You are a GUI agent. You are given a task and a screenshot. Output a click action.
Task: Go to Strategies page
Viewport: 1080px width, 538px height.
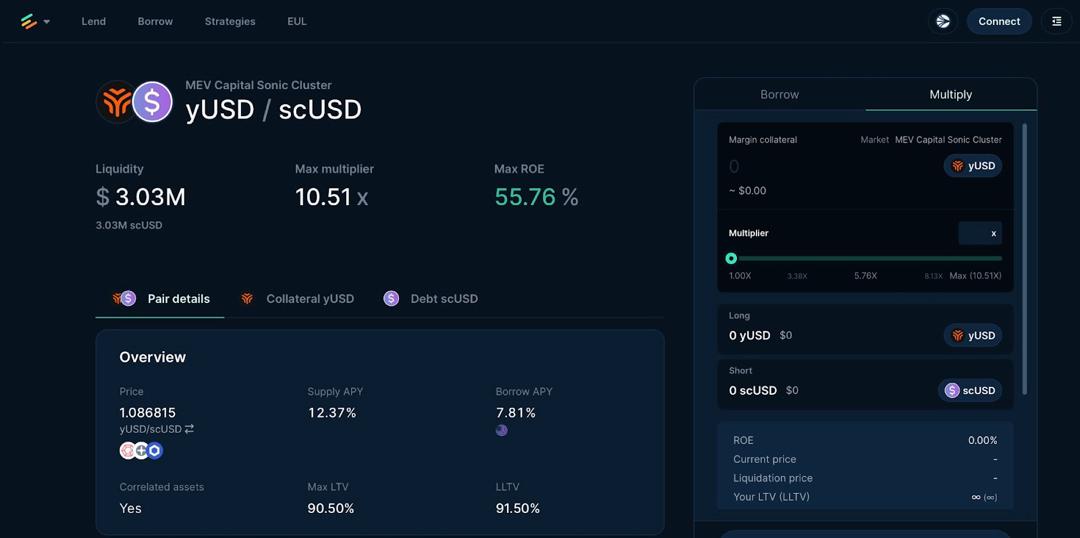point(230,21)
